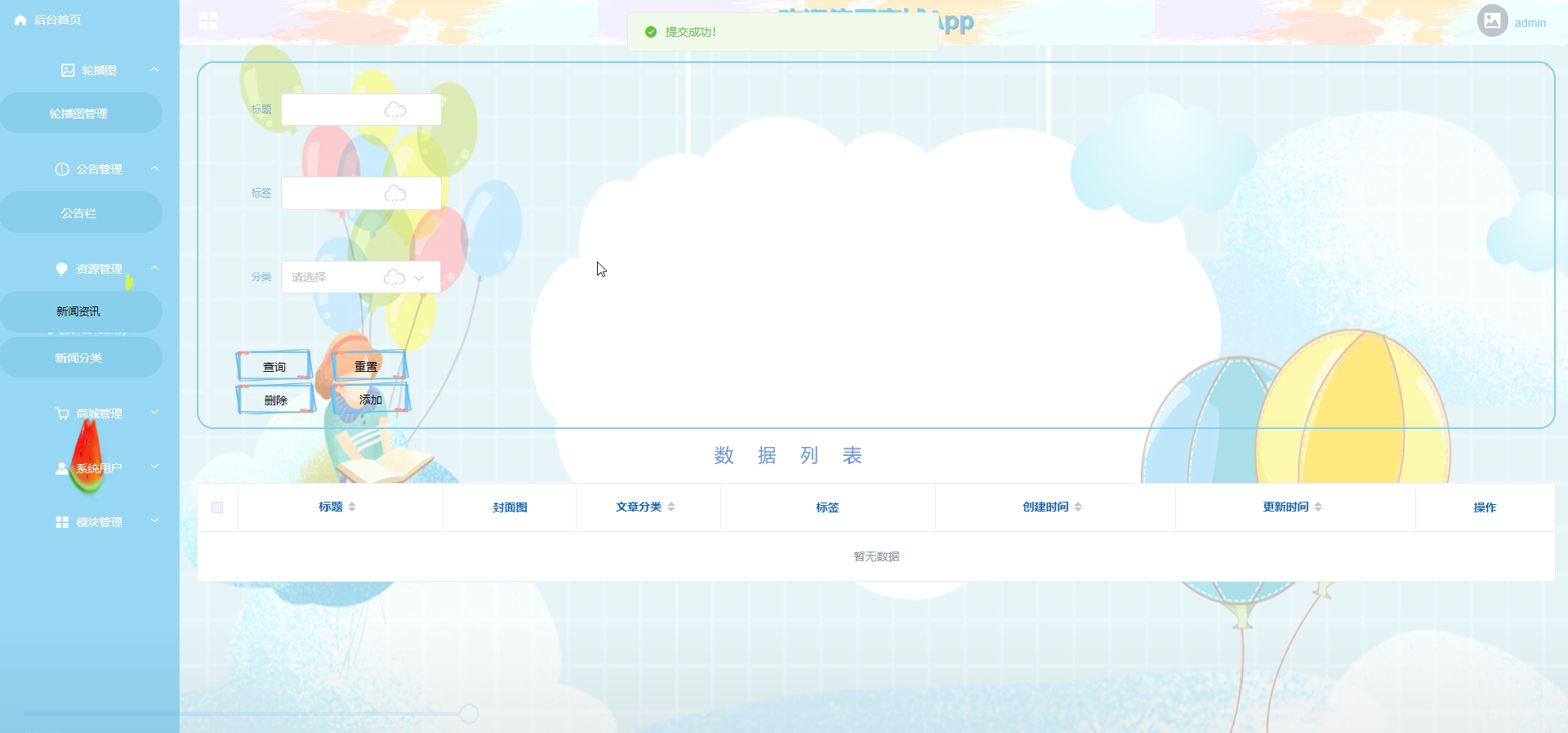Expand the 模块管理 menu chevron

point(154,521)
